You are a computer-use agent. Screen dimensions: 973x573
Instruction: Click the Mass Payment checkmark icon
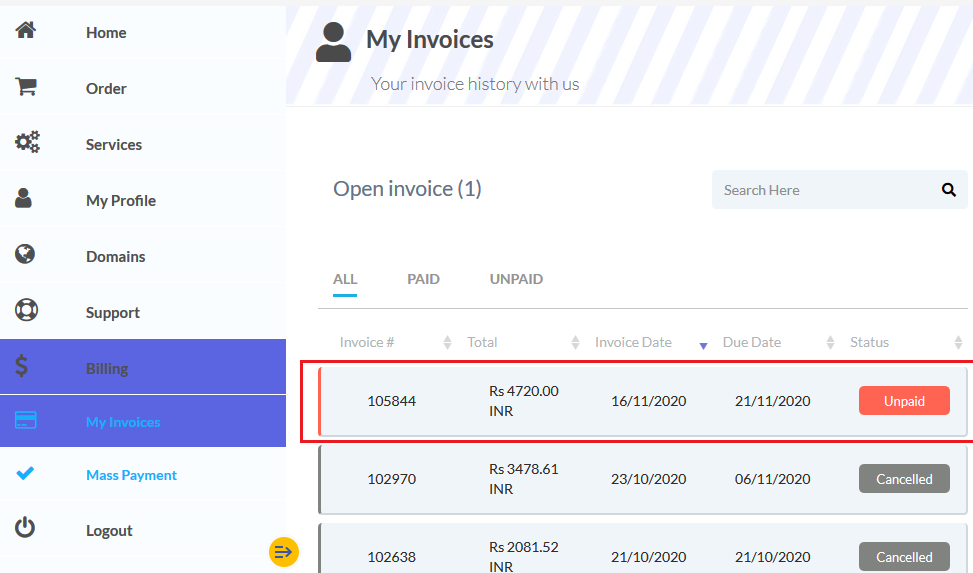tap(25, 474)
